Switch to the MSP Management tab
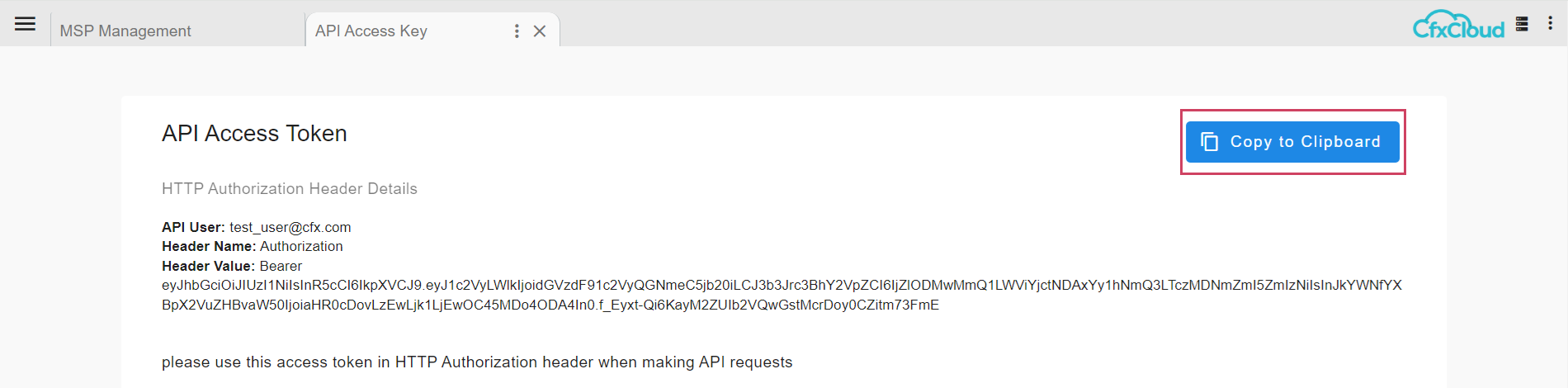The height and width of the screenshot is (388, 1568). coord(125,31)
